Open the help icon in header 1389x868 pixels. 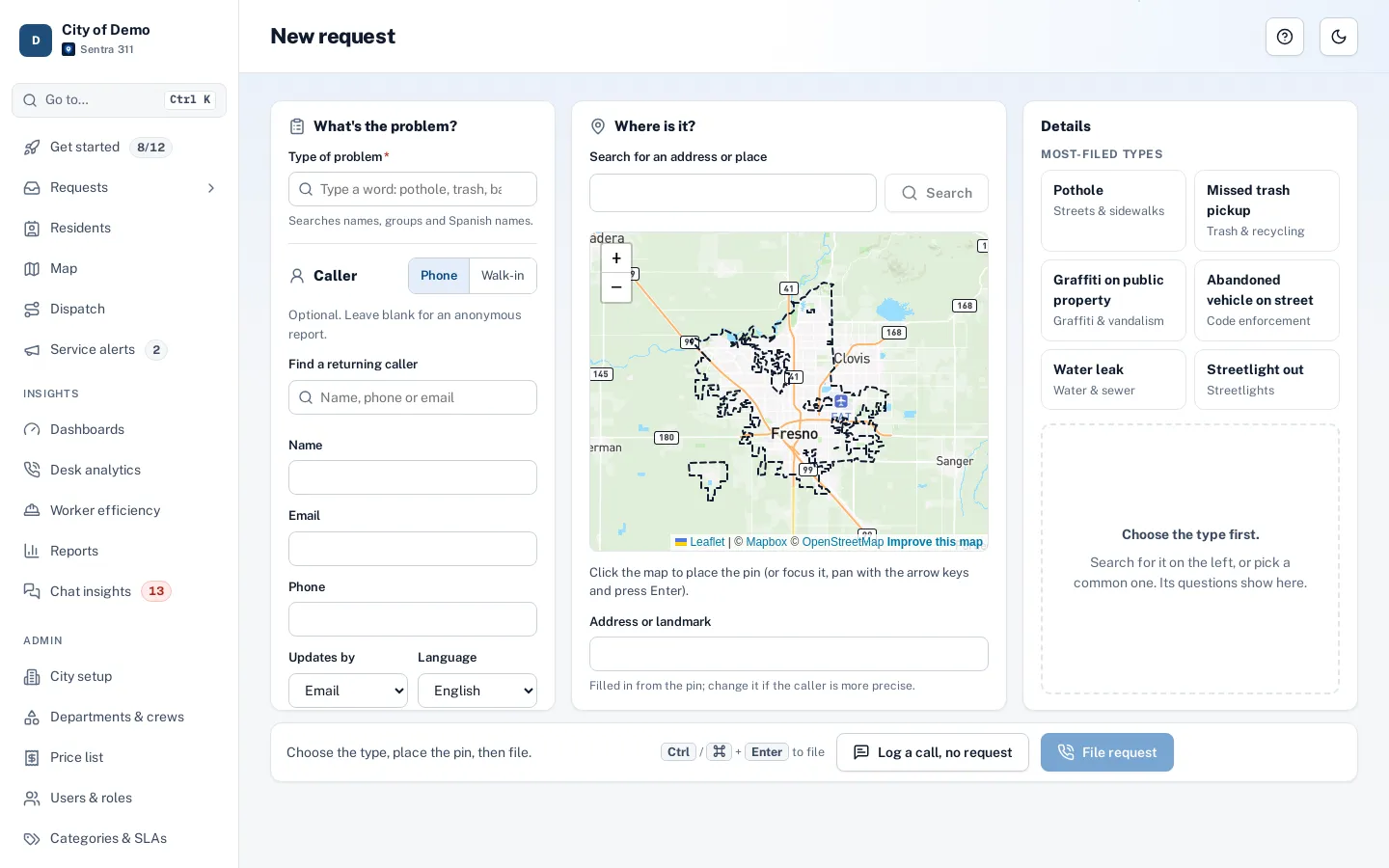tap(1285, 37)
